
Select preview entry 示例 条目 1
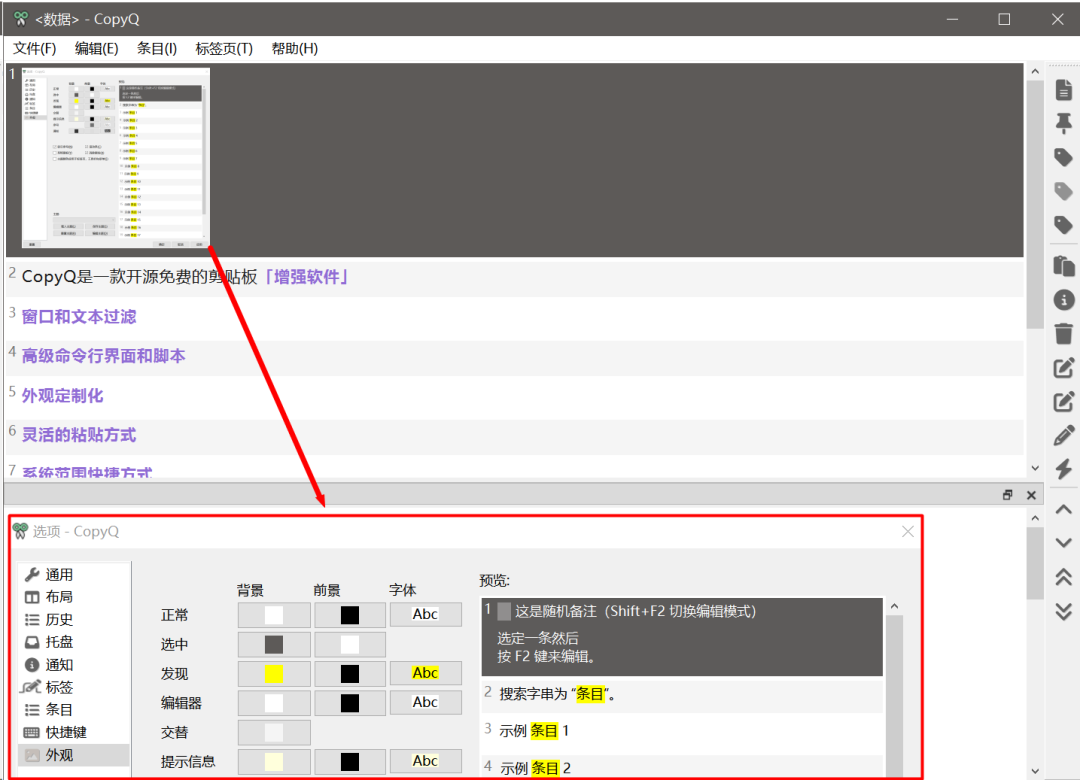pyautogui.click(x=682, y=730)
